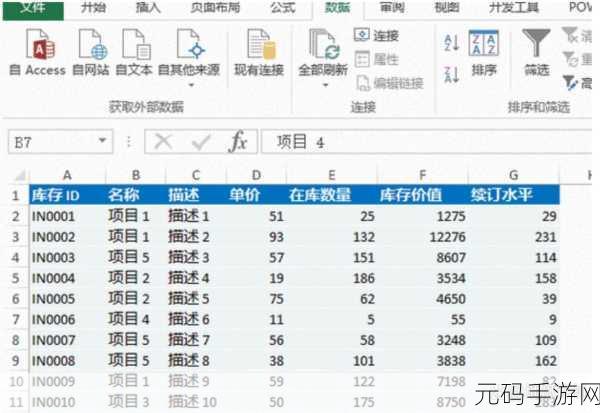Switch to the 公式 (Formulas) tab
Image resolution: width=600 pixels, height=413 pixels.
[282, 7]
